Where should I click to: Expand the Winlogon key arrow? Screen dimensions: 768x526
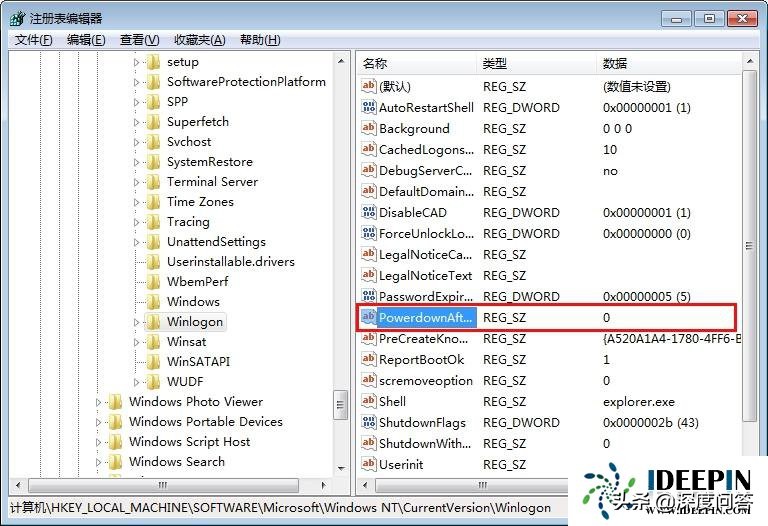[x=137, y=322]
